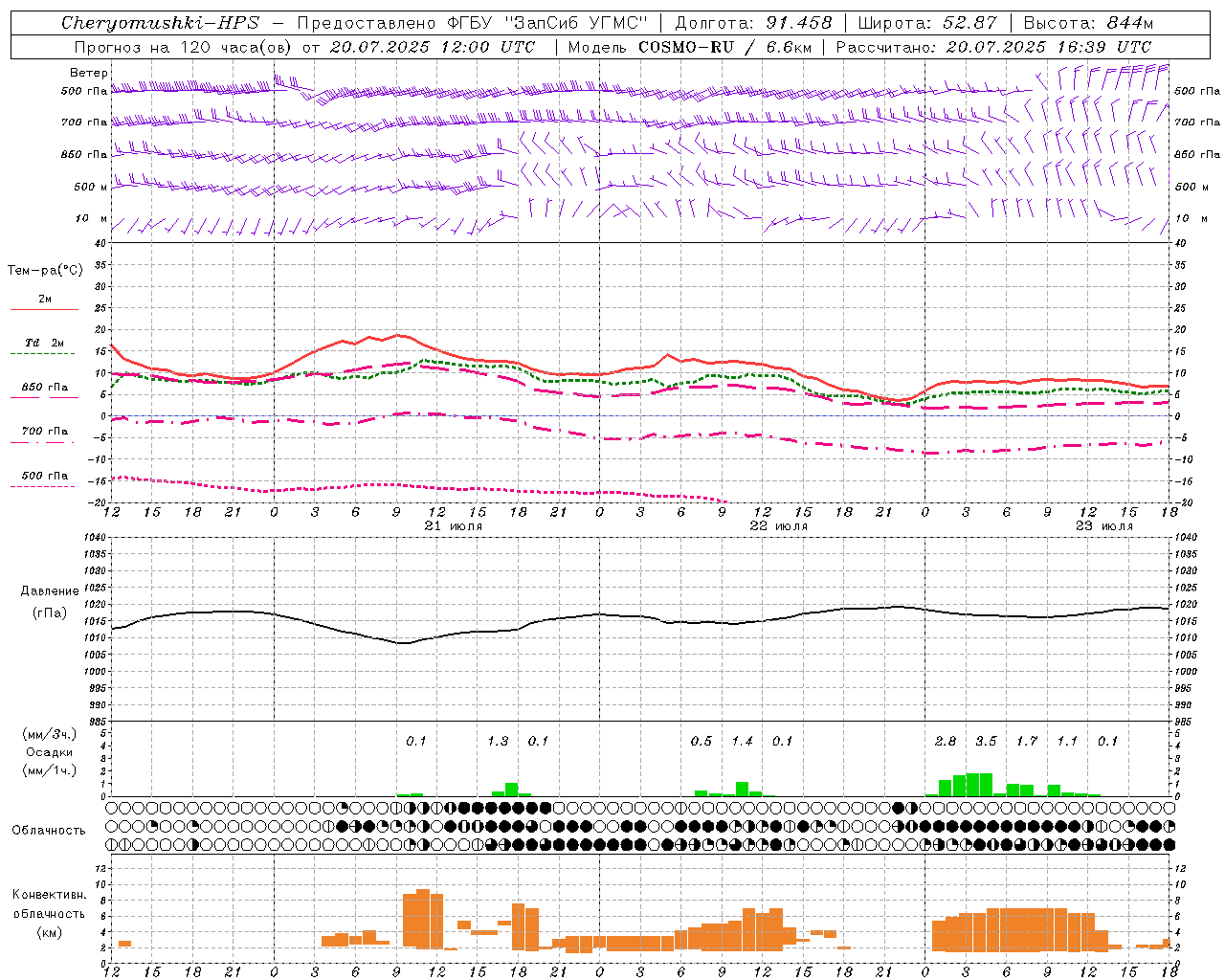Click the 3.5 precipitation total value
Image resolution: width=1225 pixels, height=980 pixels.
(x=986, y=742)
